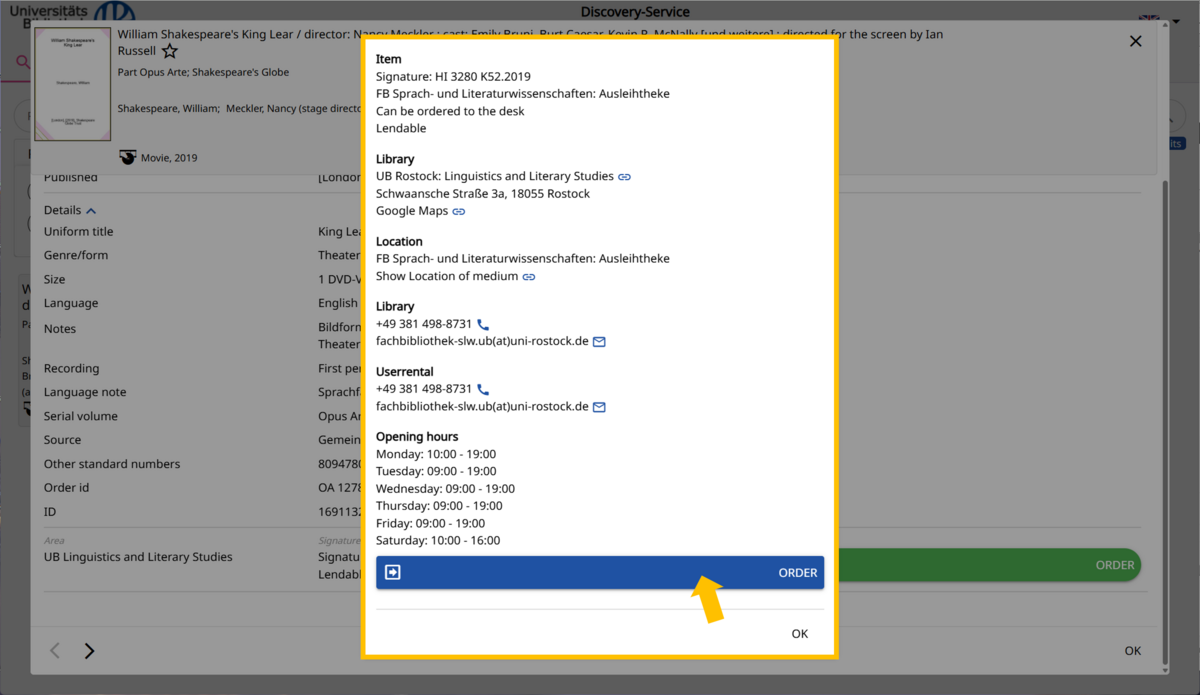Click Shakespeare, William author name

tap(168, 108)
